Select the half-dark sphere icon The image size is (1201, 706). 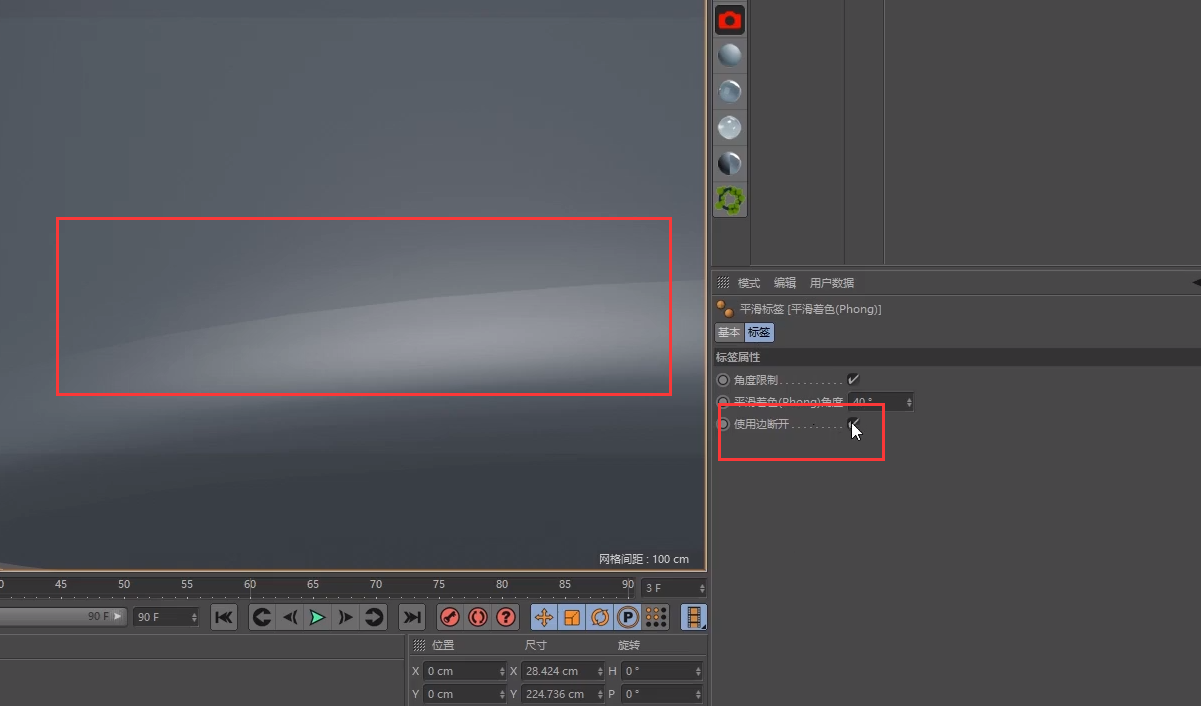click(730, 163)
